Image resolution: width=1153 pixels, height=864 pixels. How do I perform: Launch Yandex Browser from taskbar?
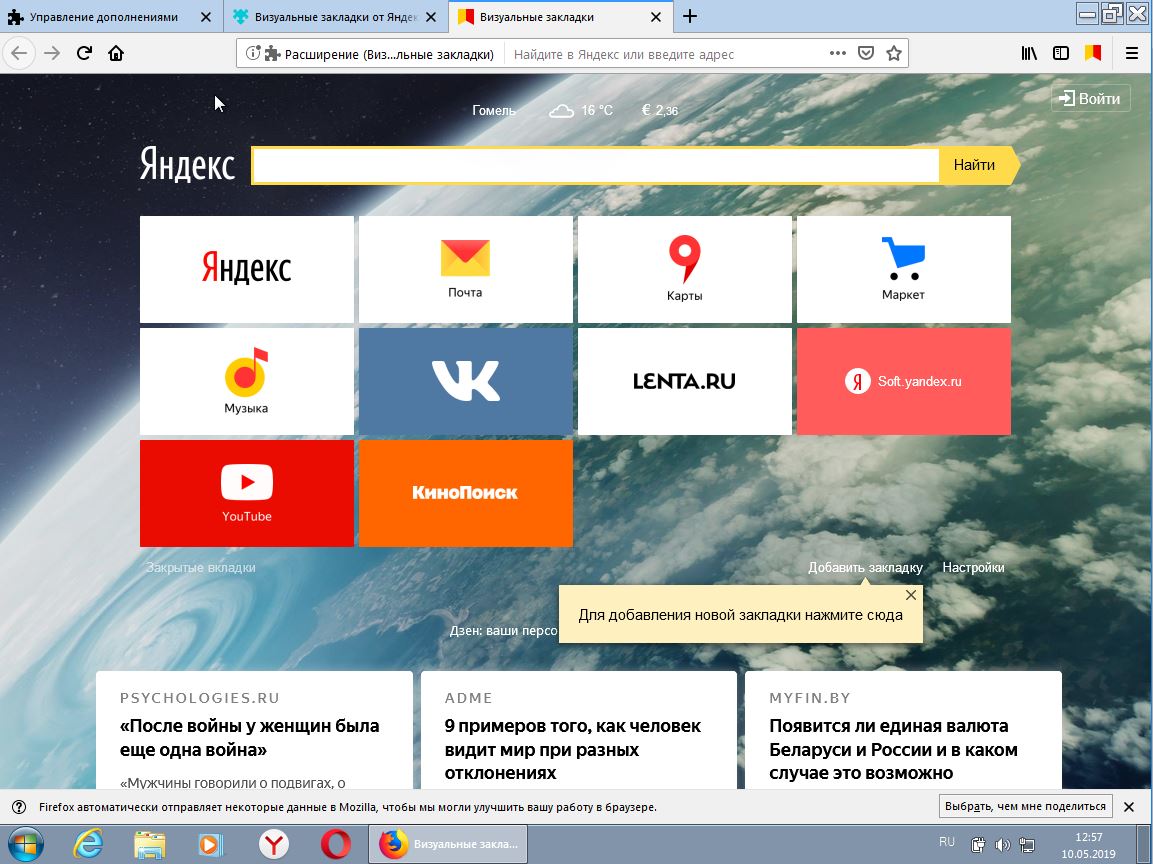(274, 844)
